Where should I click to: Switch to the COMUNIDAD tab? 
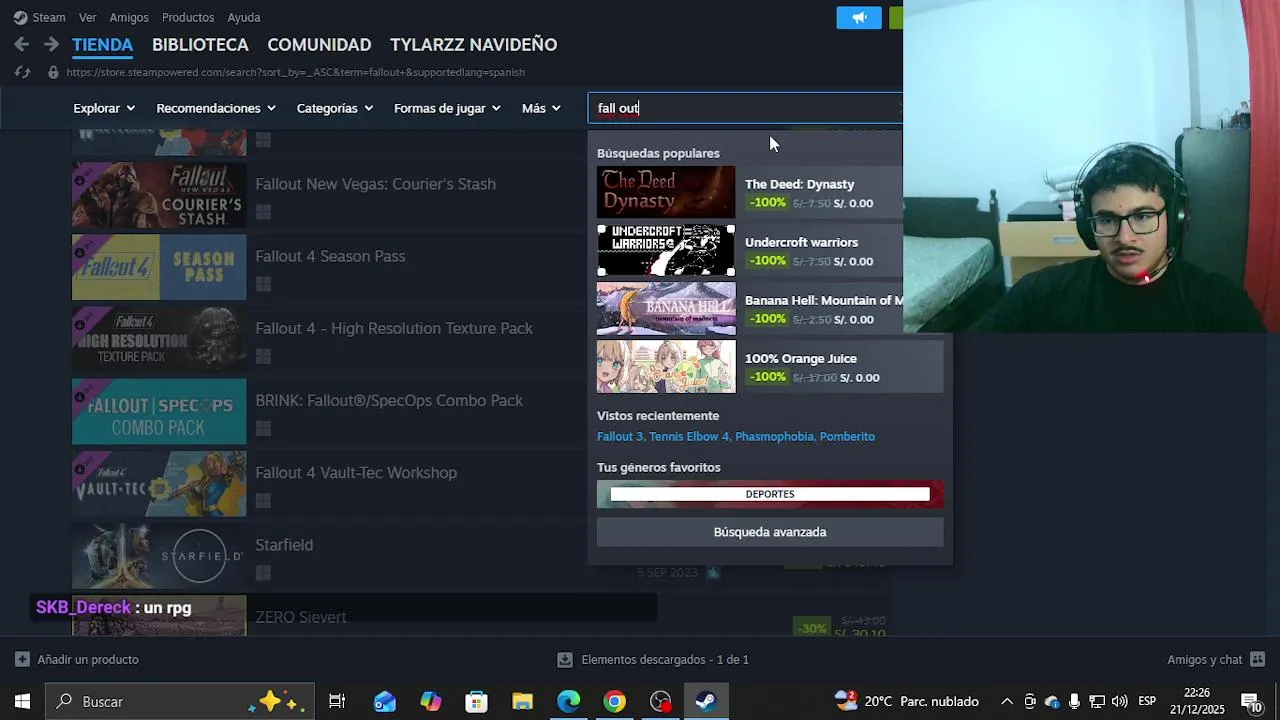click(x=319, y=45)
